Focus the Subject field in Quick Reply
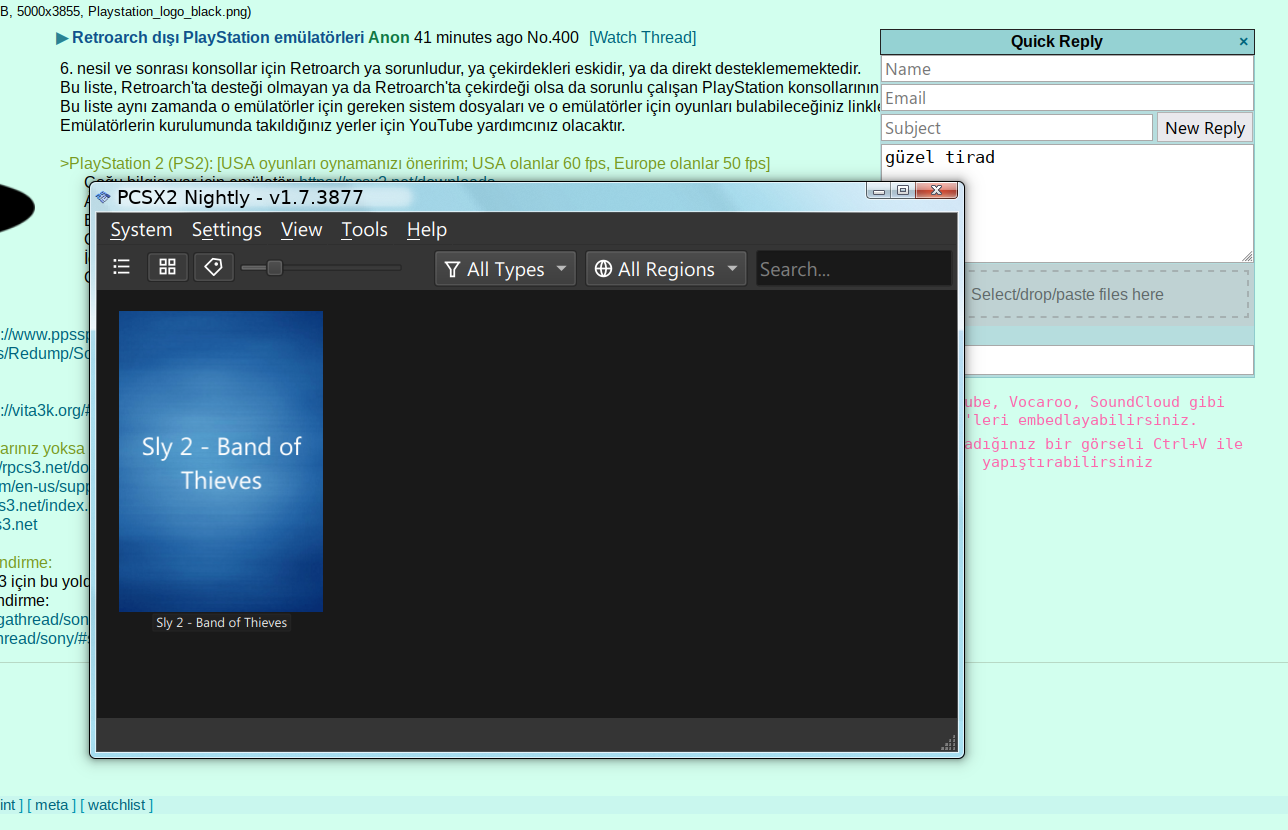Screen dimensions: 1288x830 [x=1017, y=128]
